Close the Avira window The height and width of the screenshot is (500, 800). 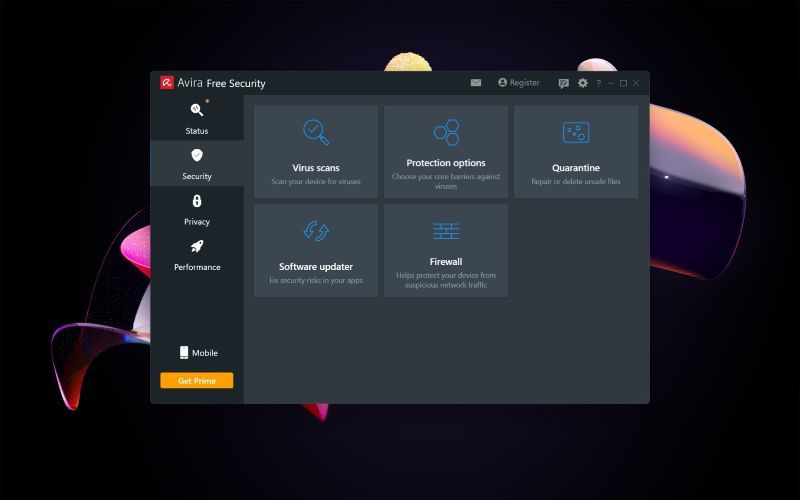pos(636,83)
